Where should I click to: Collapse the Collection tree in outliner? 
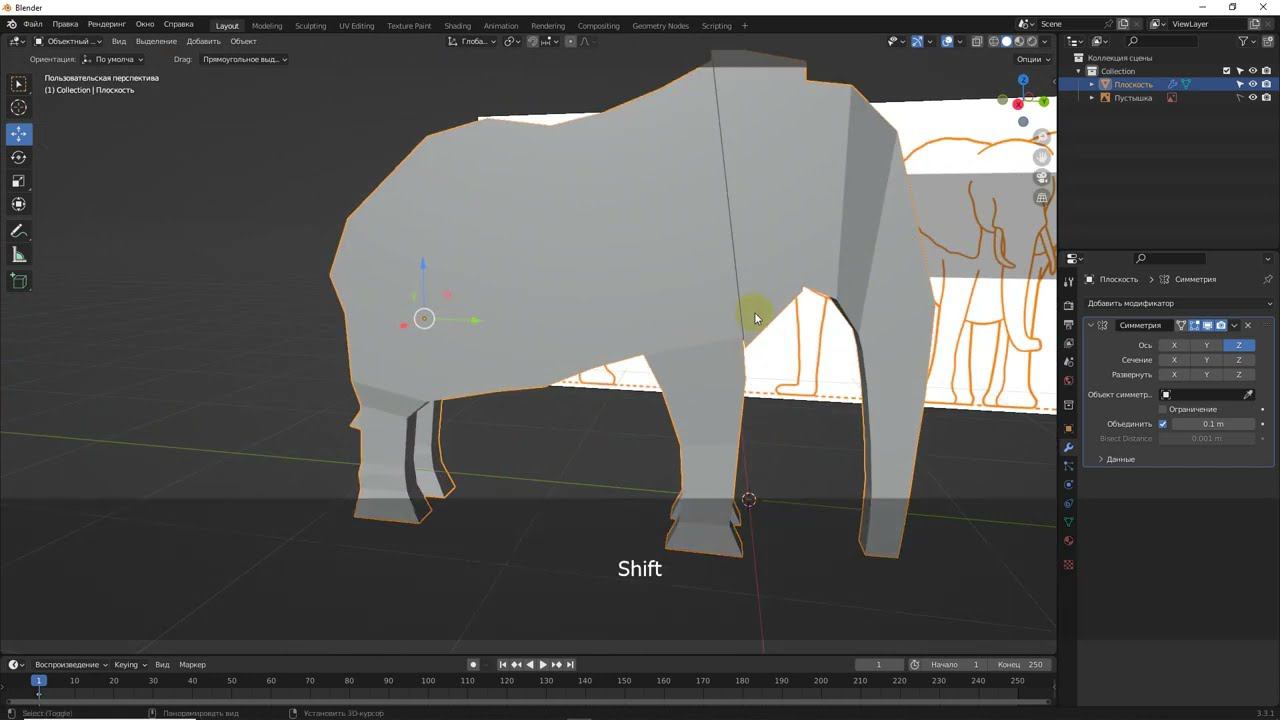(x=1079, y=71)
